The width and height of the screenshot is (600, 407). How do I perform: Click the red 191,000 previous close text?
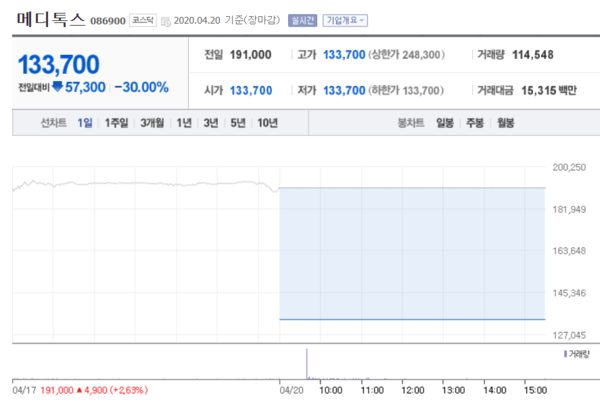pos(57,391)
